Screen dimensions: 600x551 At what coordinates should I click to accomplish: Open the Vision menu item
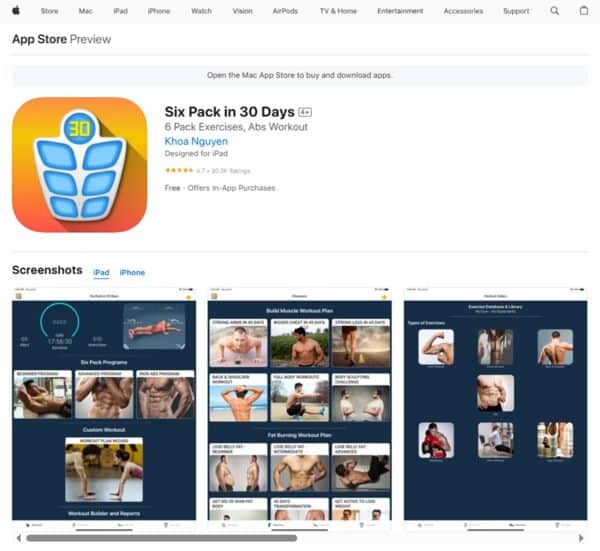point(242,11)
